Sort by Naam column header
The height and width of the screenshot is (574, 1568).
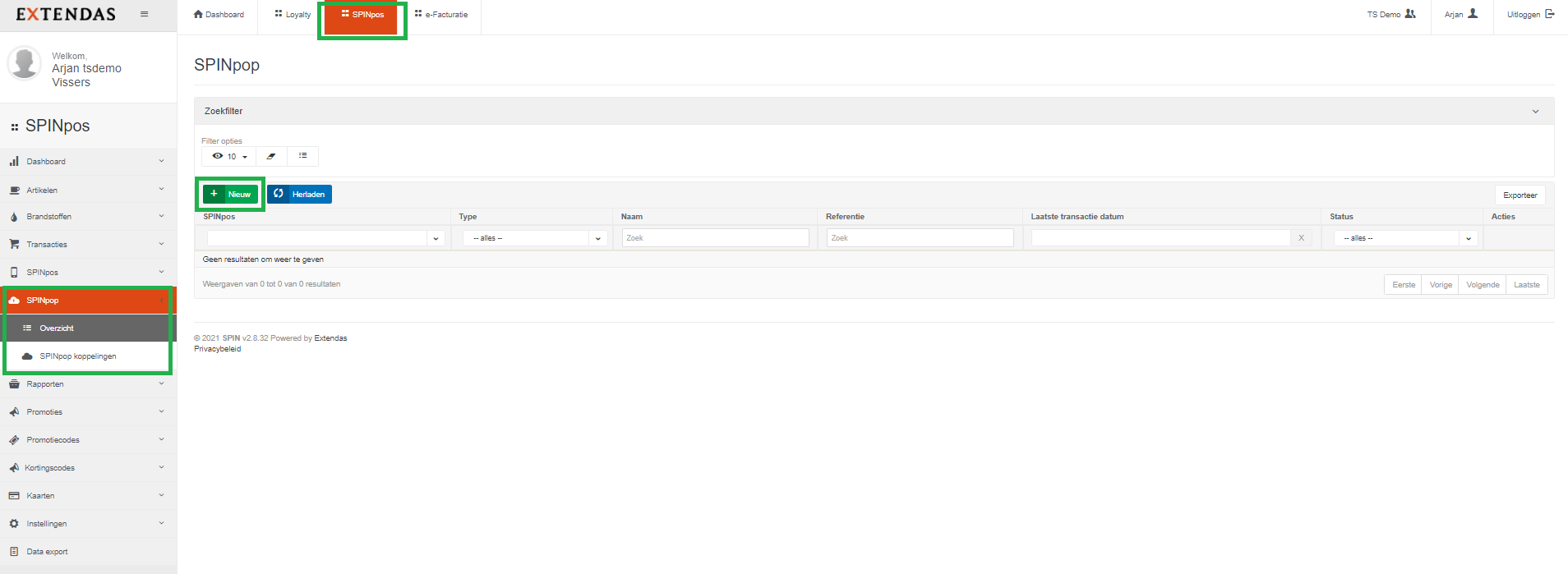coord(632,217)
